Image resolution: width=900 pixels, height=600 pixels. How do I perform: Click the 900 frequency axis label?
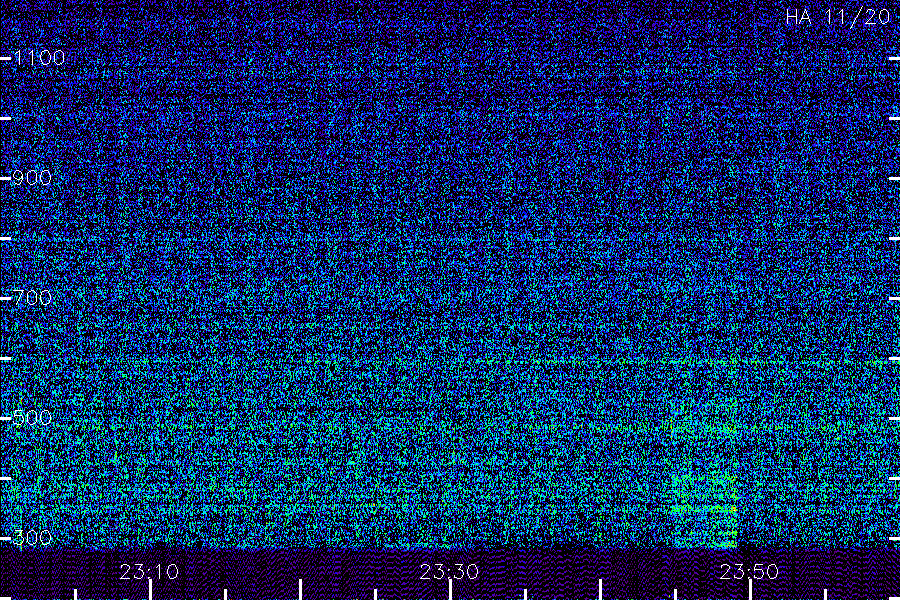32,177
